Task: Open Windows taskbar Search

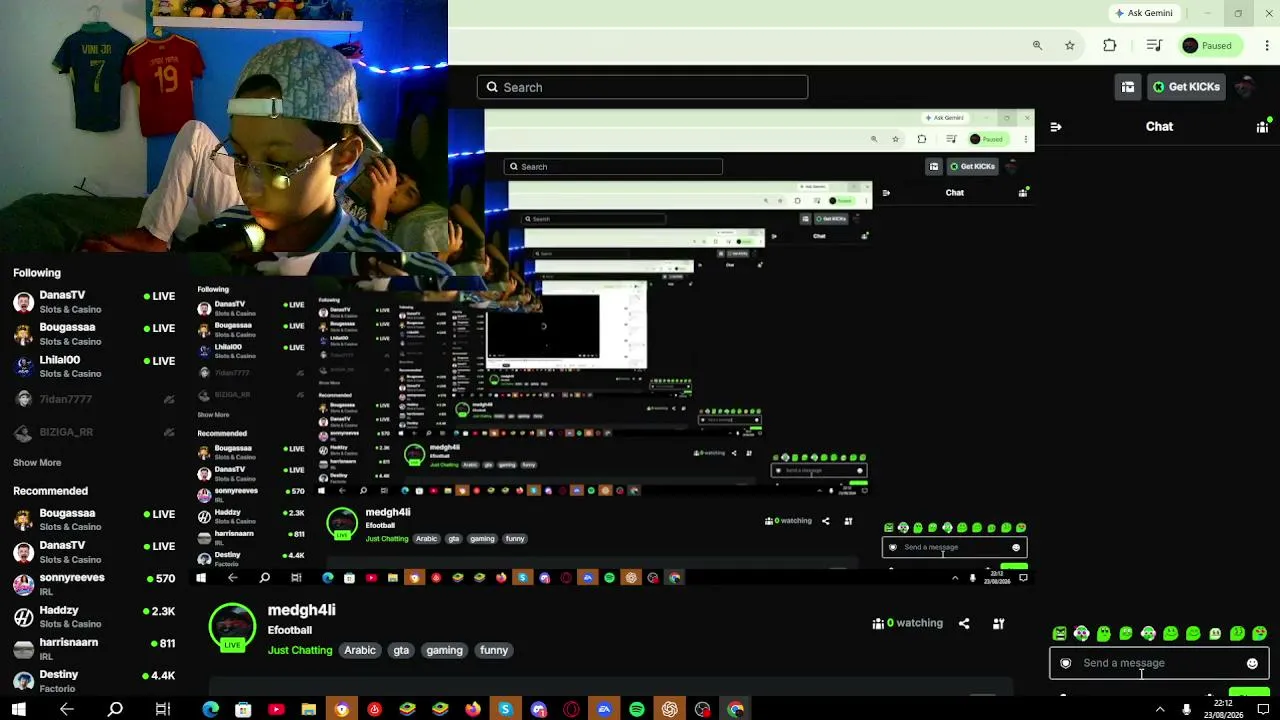Action: [115, 709]
